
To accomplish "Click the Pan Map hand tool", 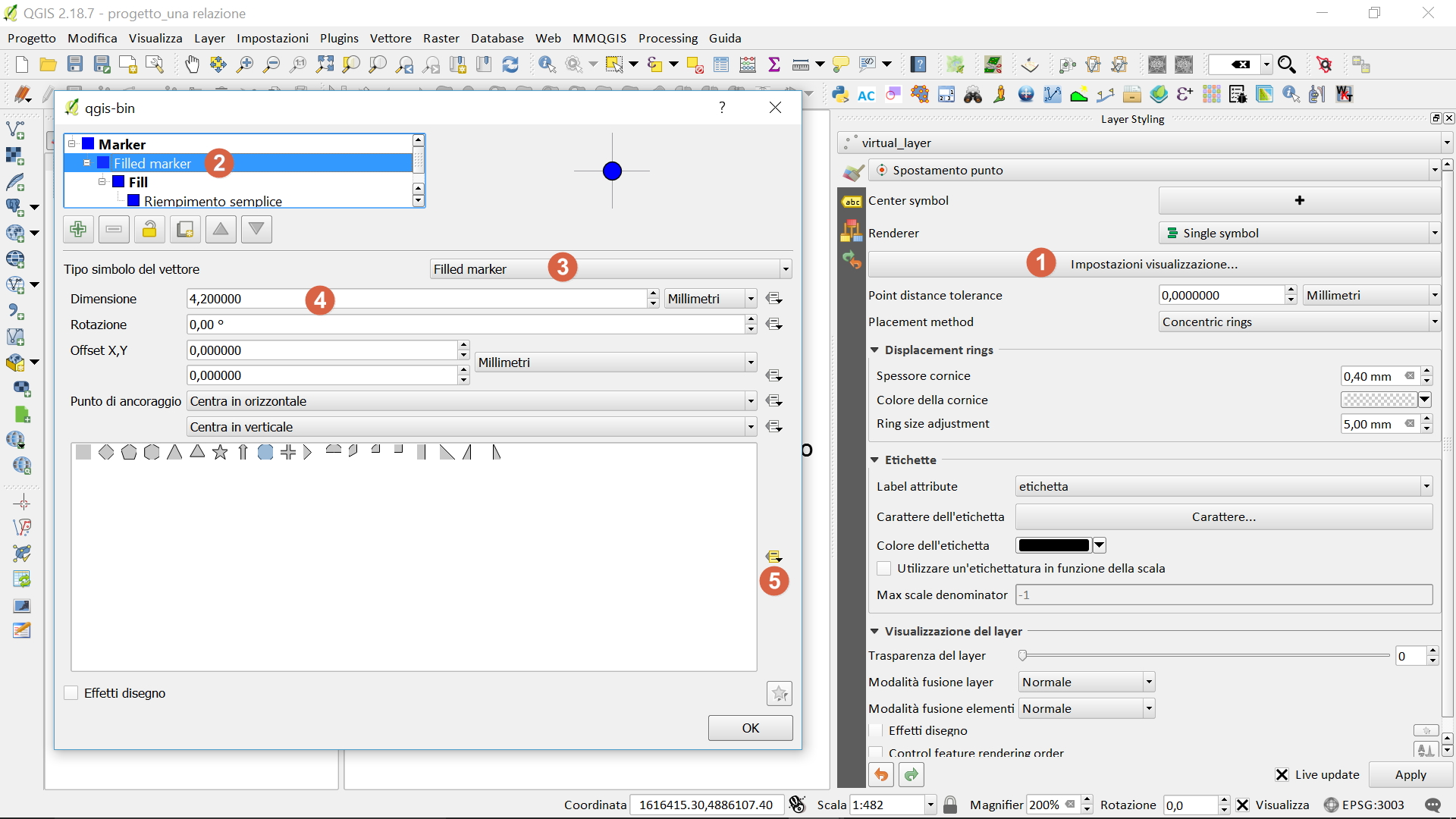I will 192,65.
